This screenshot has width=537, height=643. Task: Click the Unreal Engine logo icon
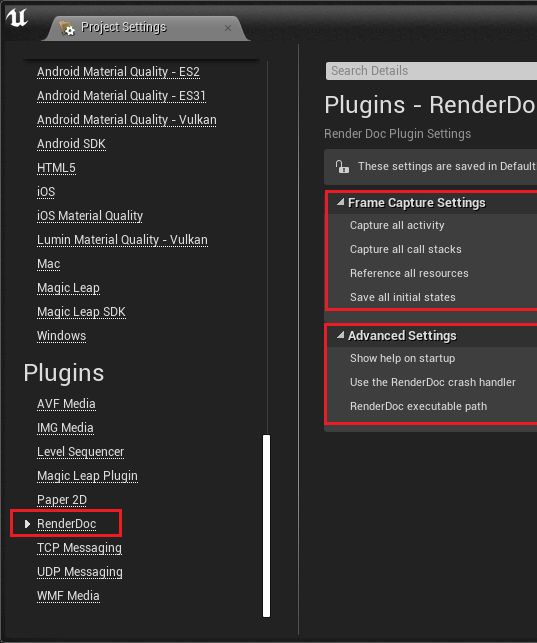pos(17,18)
